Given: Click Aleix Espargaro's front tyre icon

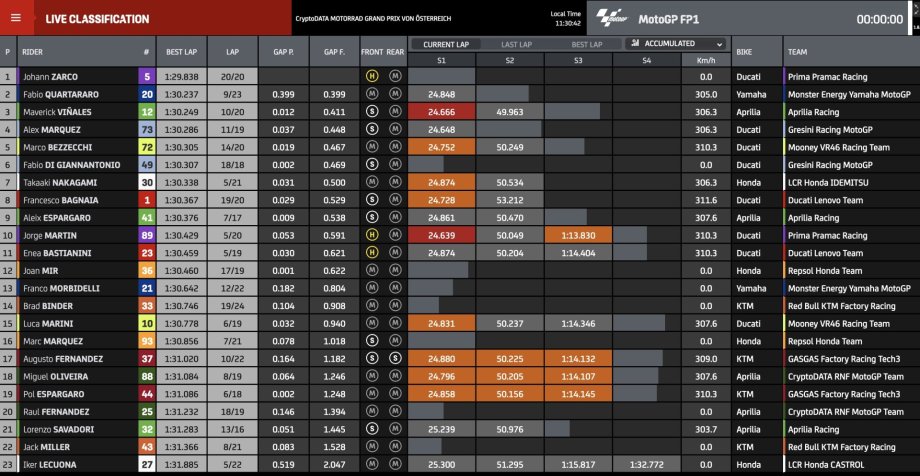Looking at the screenshot, I should [371, 217].
